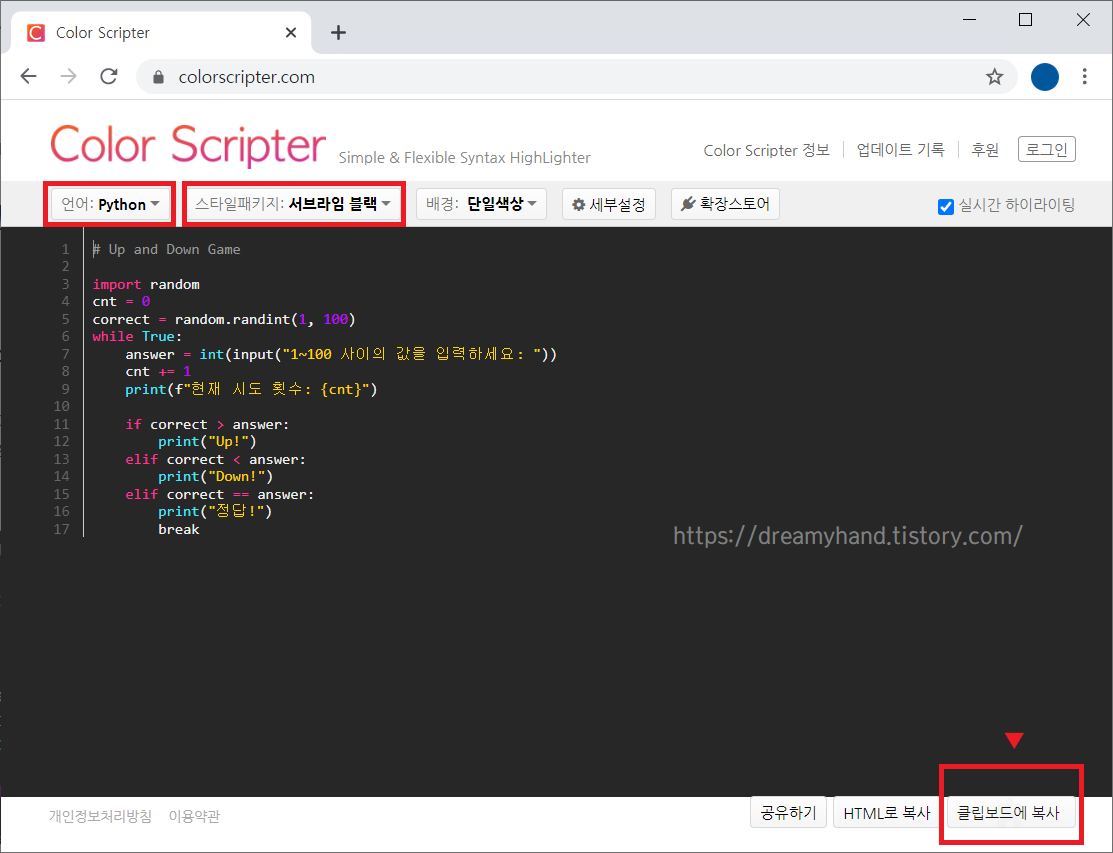Open the 후원 link

[x=985, y=150]
